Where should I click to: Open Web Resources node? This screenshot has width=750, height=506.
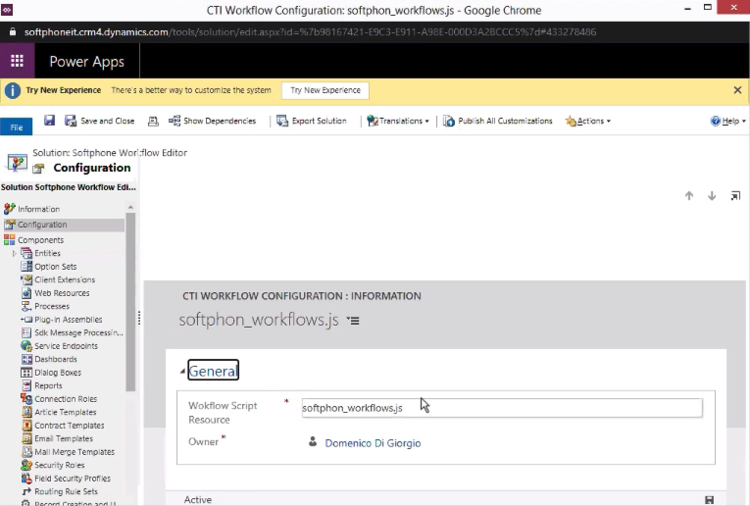pos(62,293)
